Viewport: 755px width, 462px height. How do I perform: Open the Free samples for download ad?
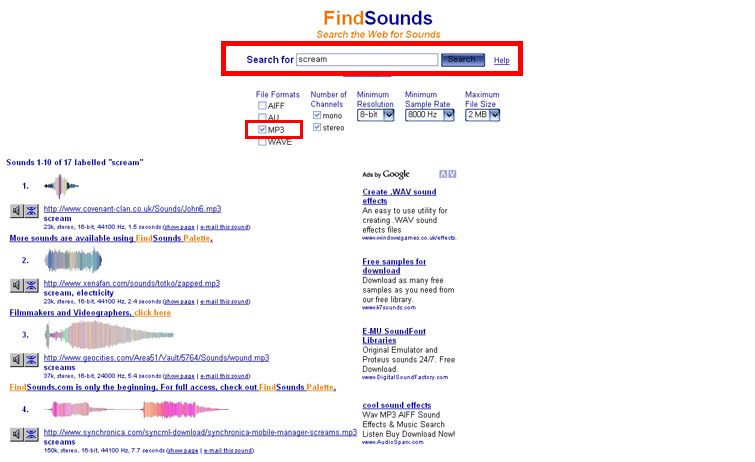394,266
